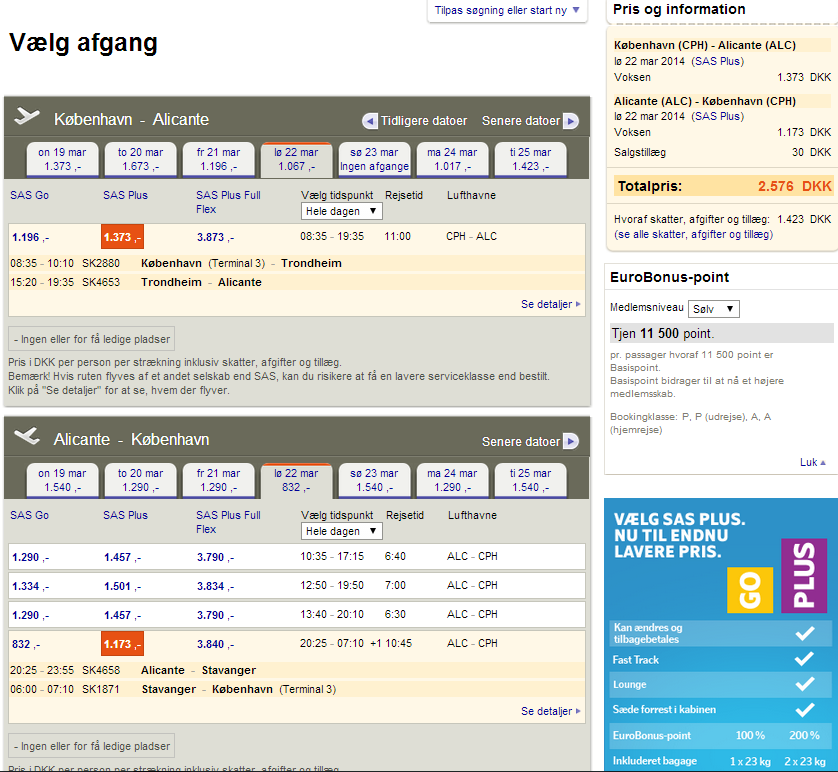Image resolution: width=838 pixels, height=772 pixels.
Task: Select outbound date tab ma 24 mar
Action: pyautogui.click(x=447, y=159)
